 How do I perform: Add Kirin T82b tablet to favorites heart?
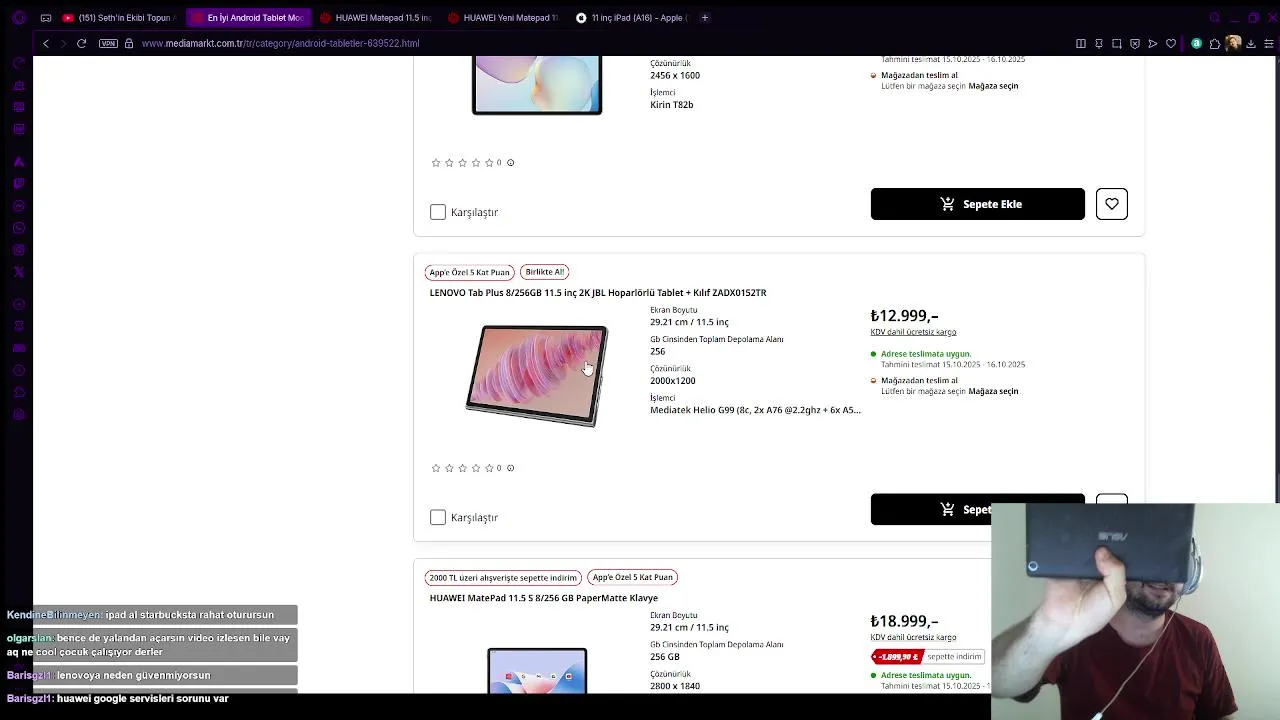tap(1111, 204)
